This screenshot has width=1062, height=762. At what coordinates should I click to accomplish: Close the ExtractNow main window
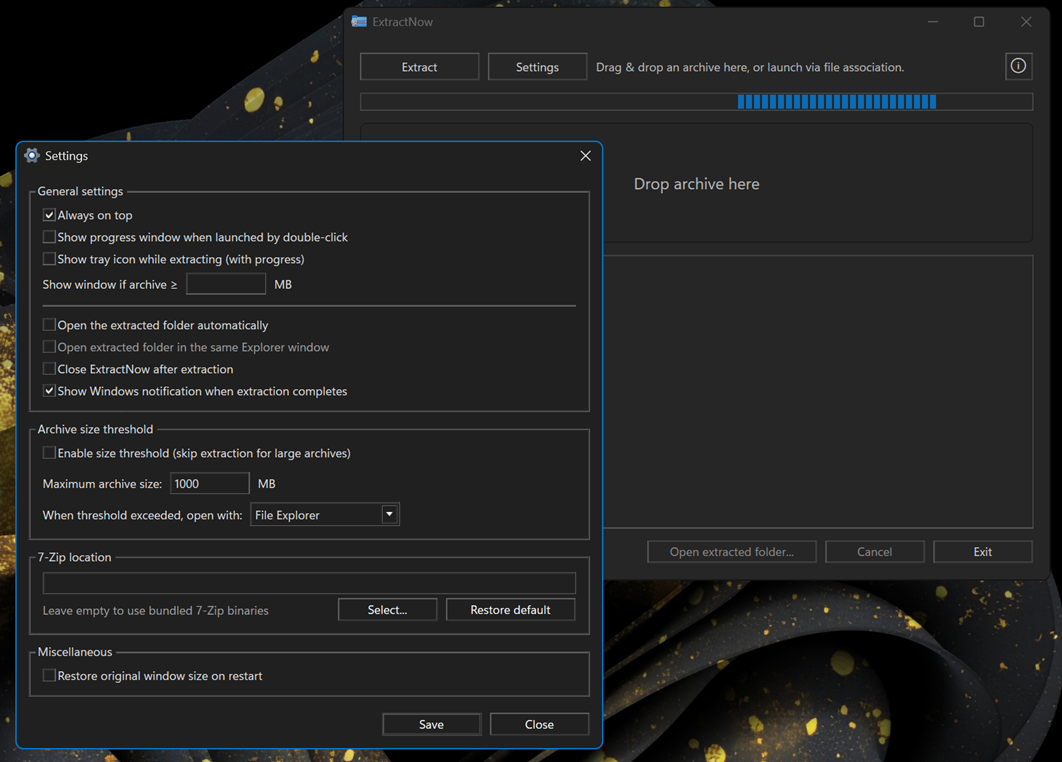pyautogui.click(x=1026, y=22)
